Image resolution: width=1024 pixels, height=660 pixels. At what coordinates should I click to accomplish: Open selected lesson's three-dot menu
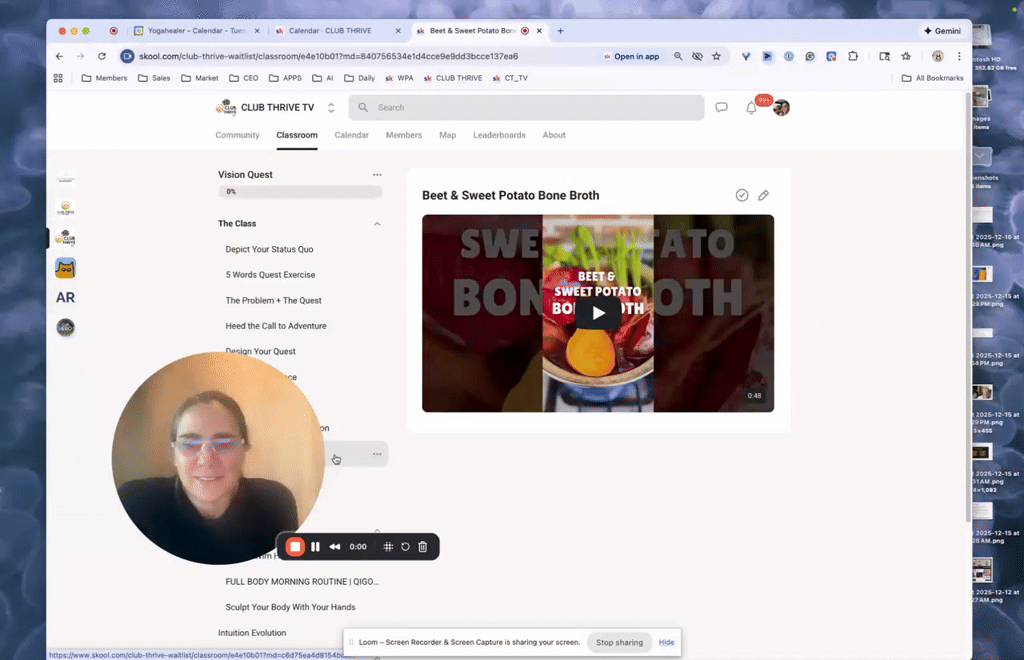pos(377,454)
